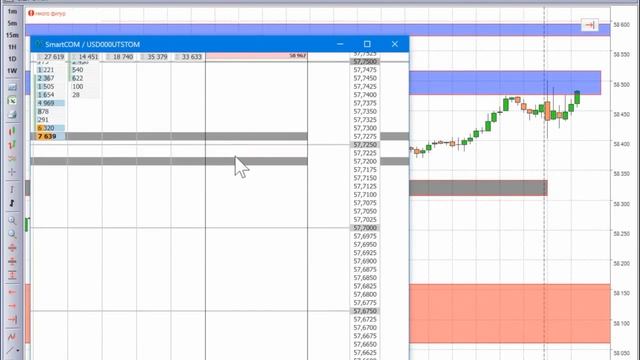The height and width of the screenshot is (360, 640).
Task: Click the 33 633 column total header
Action: (188, 57)
